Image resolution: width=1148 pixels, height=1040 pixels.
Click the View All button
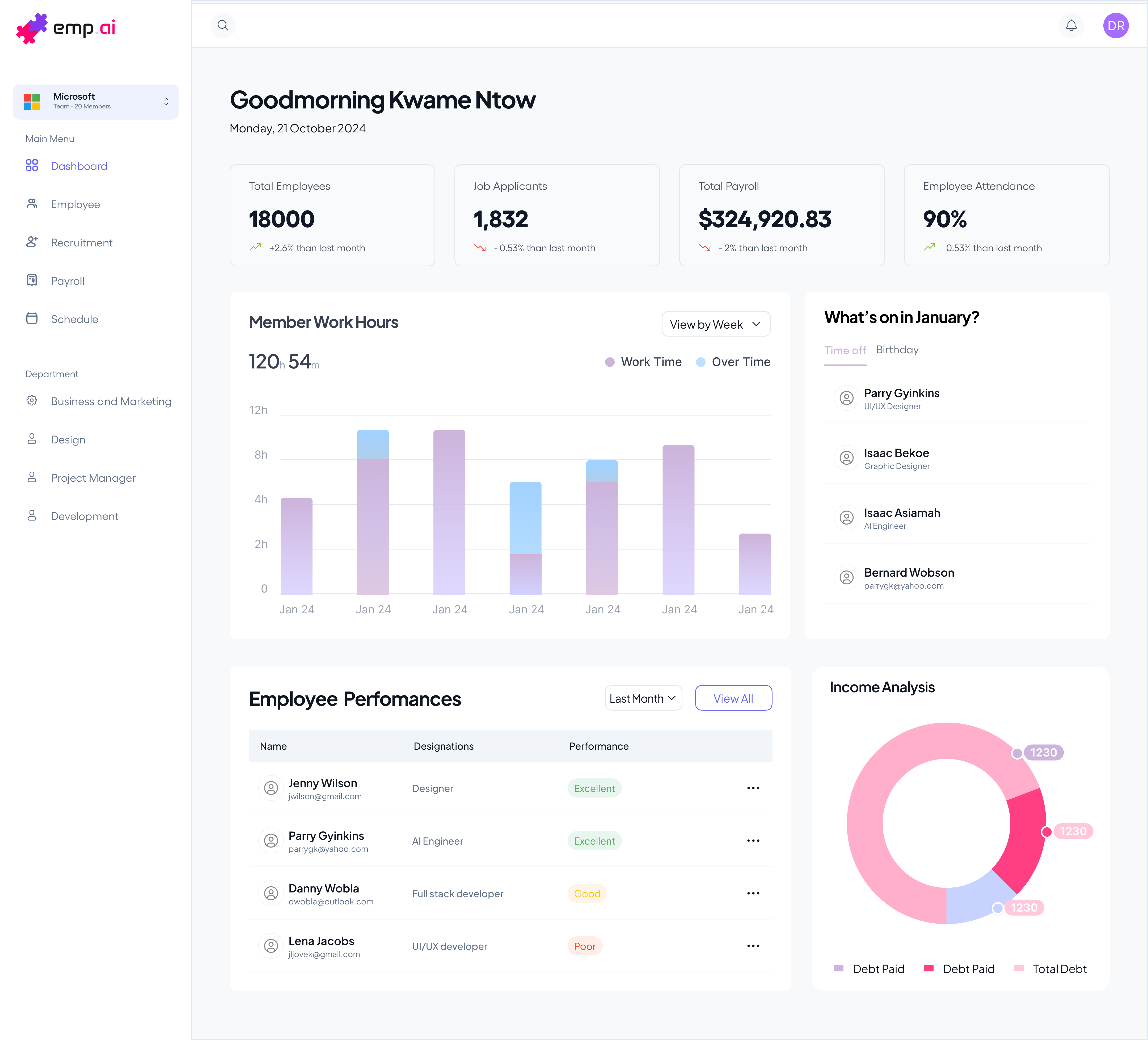(x=733, y=698)
